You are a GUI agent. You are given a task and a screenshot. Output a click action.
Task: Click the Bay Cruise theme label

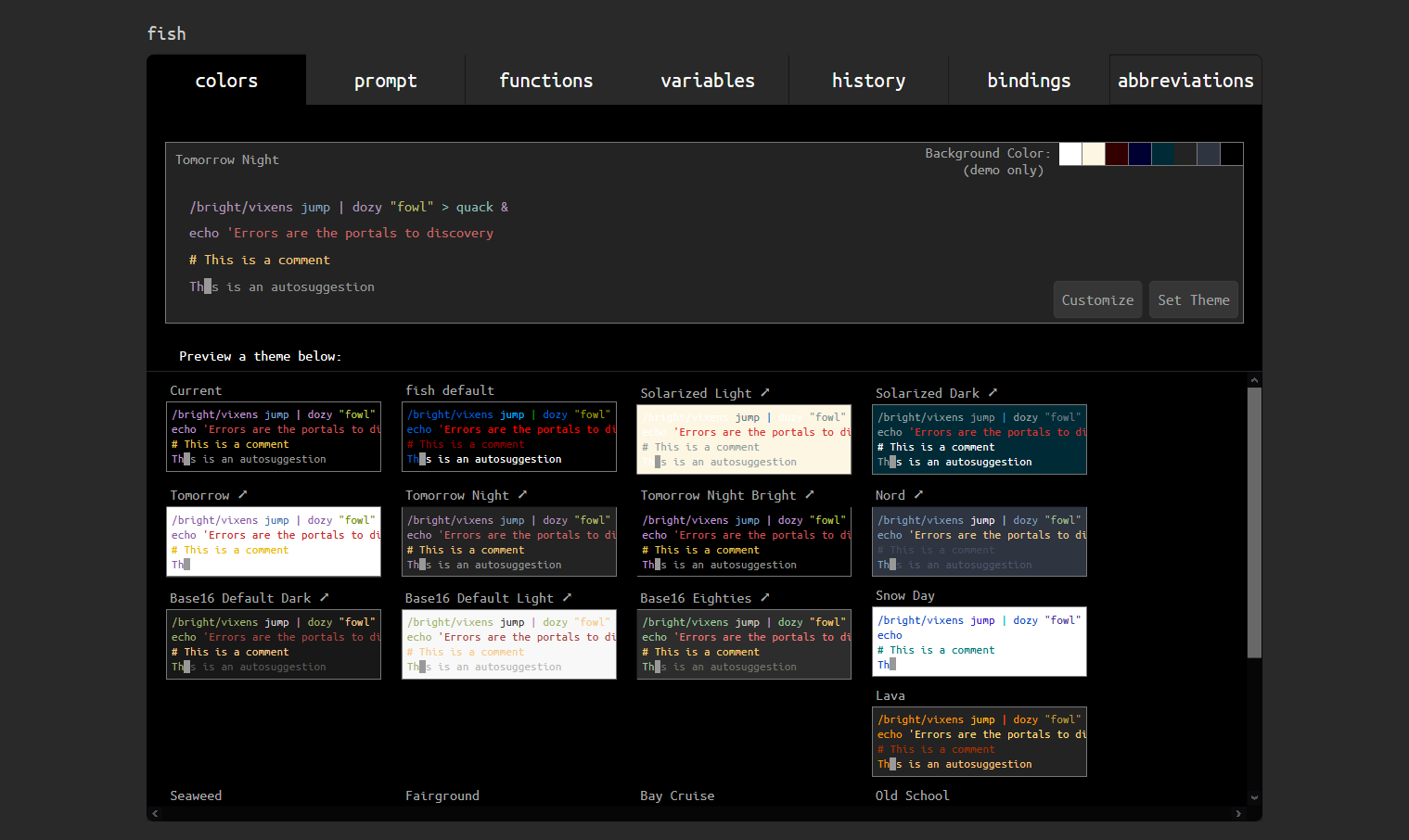tap(677, 795)
